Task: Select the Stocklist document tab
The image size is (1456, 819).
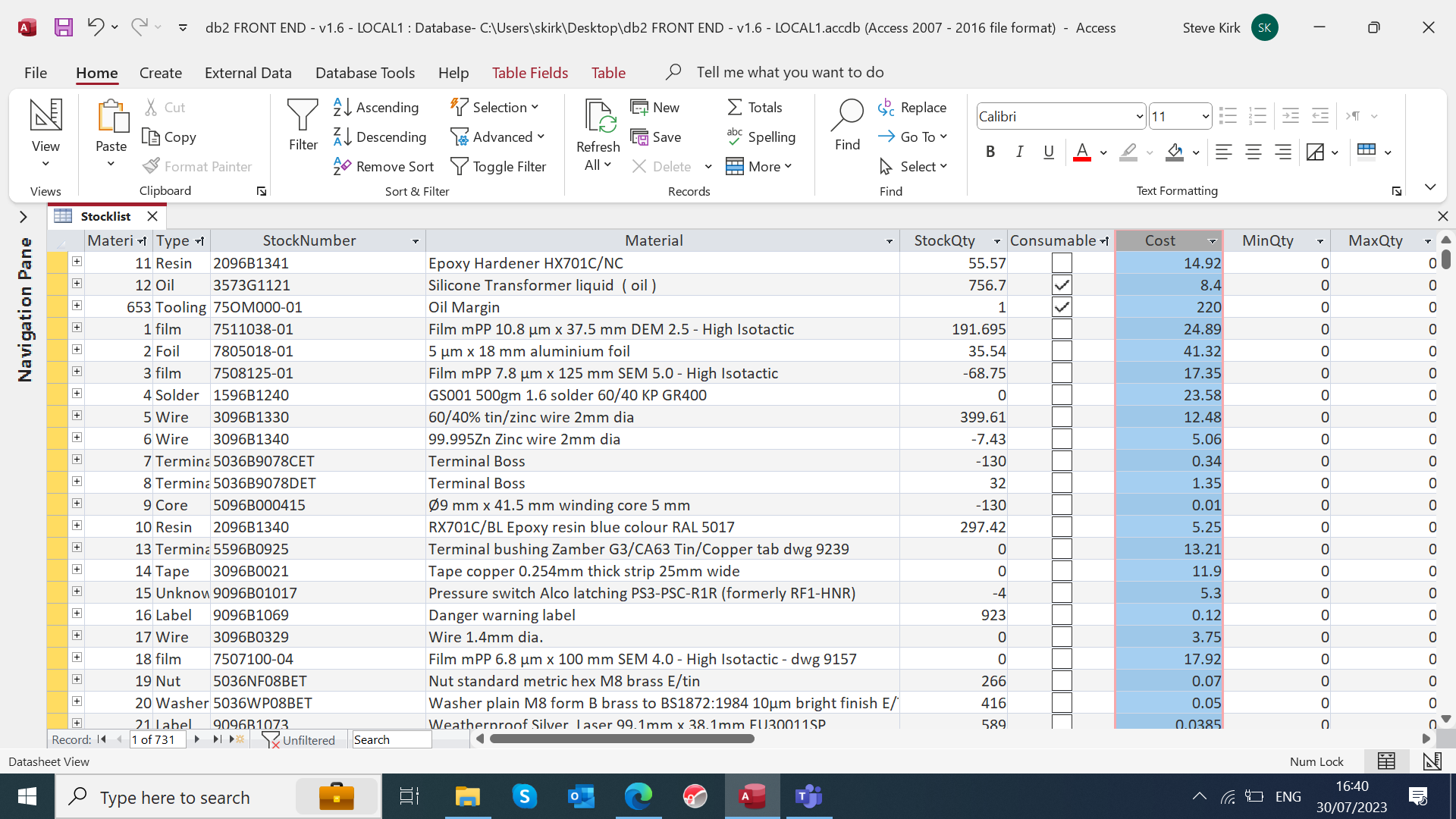Action: click(105, 216)
